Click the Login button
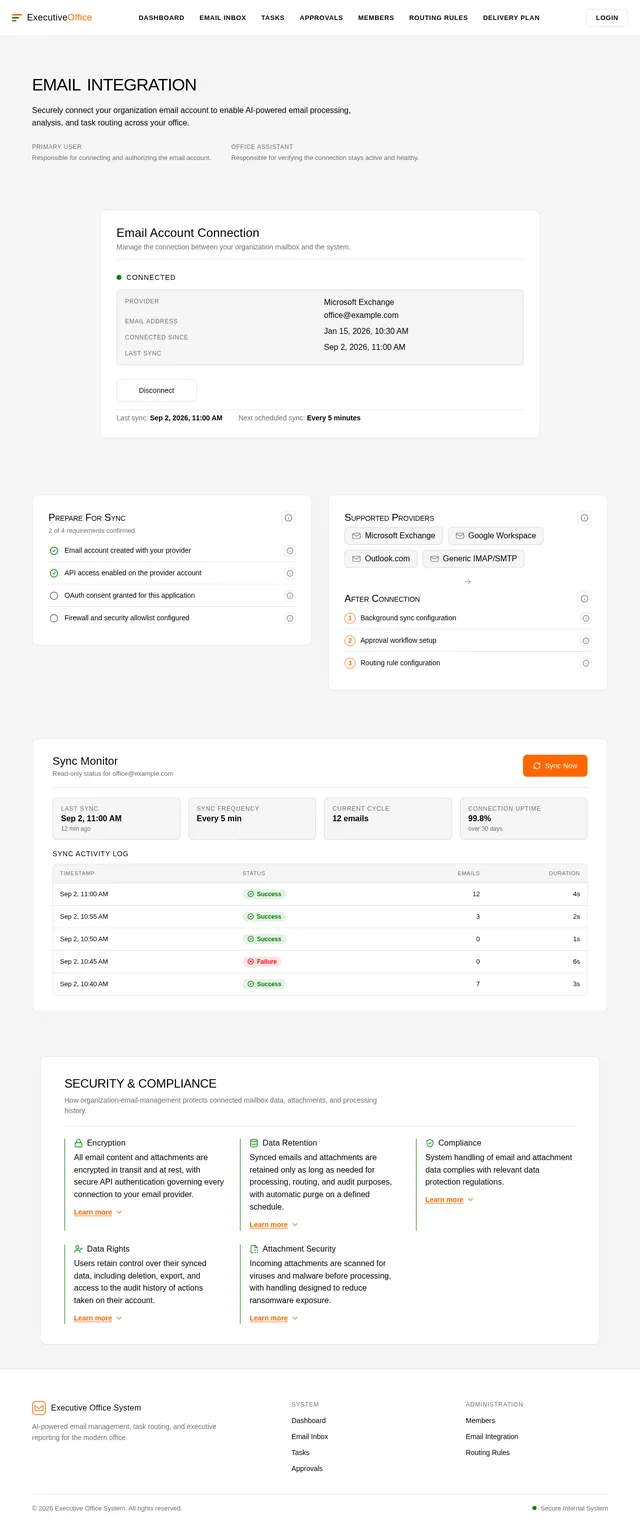 (x=607, y=18)
